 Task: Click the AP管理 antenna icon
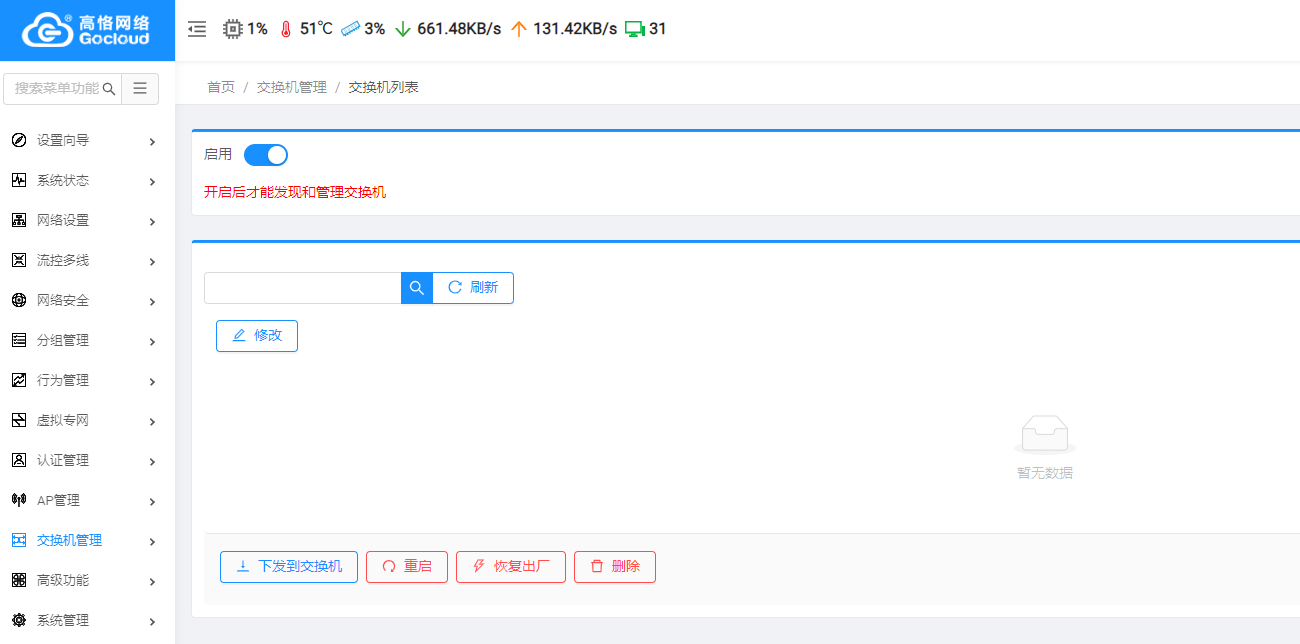[19, 500]
